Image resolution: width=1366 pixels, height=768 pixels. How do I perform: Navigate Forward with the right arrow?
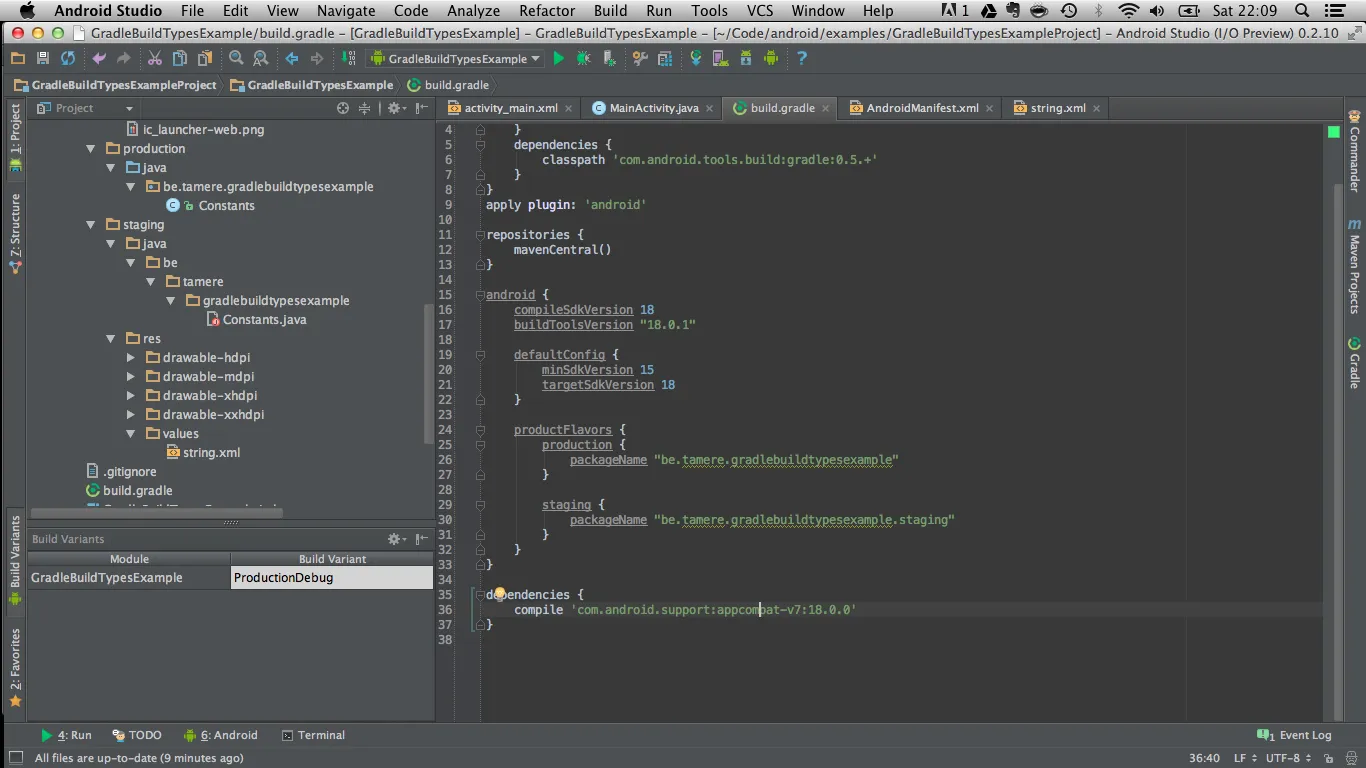click(x=317, y=59)
